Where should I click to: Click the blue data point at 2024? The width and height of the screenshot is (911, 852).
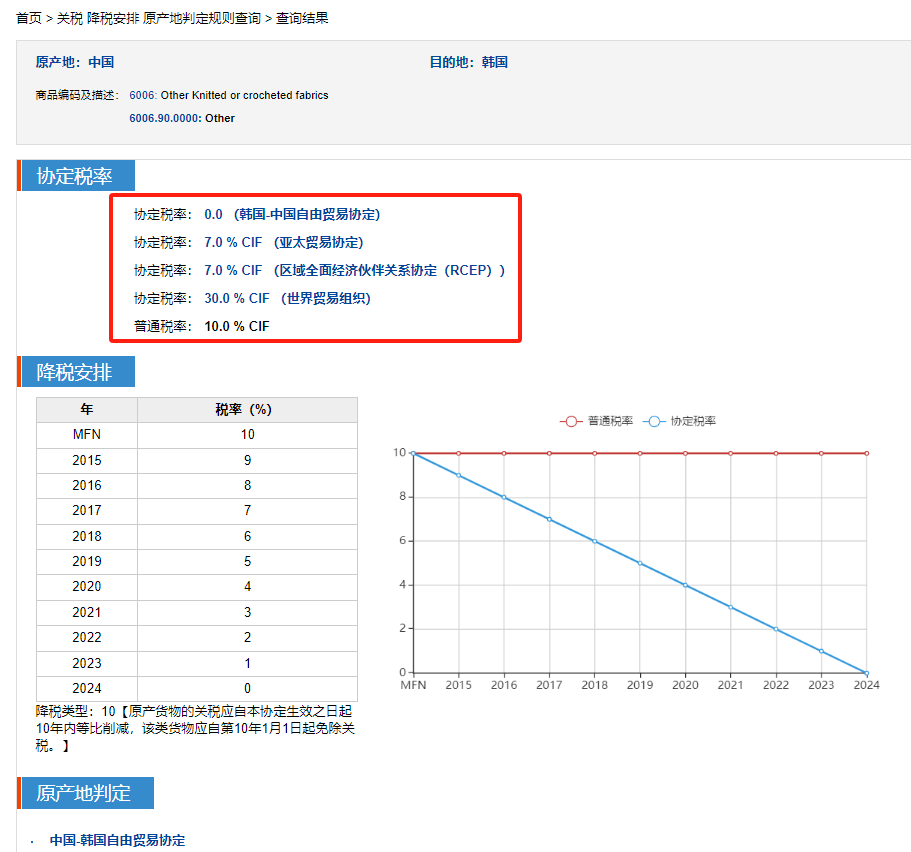pyautogui.click(x=866, y=673)
